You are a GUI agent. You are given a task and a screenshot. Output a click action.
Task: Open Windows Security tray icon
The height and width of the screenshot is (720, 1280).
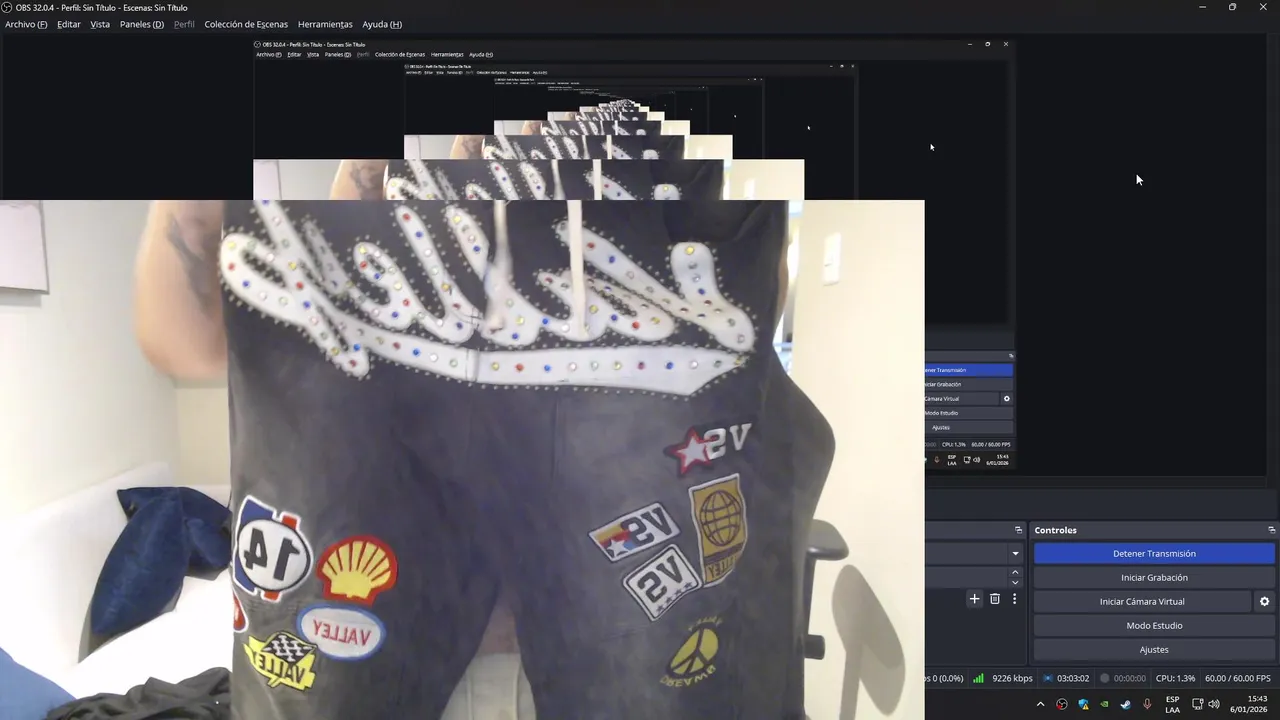pos(1083,704)
